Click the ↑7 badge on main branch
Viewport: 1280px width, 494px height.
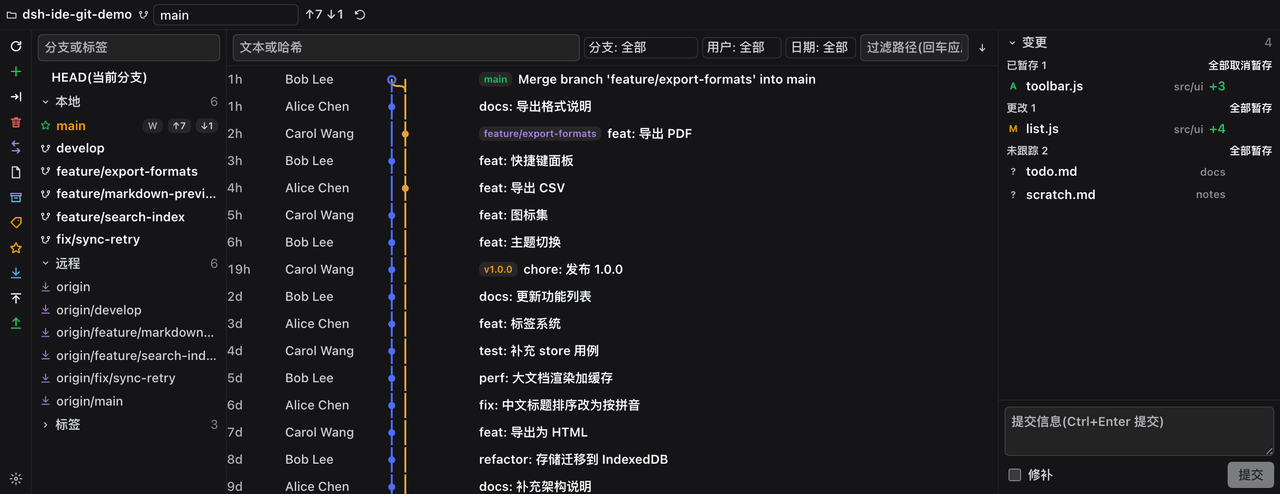point(179,126)
